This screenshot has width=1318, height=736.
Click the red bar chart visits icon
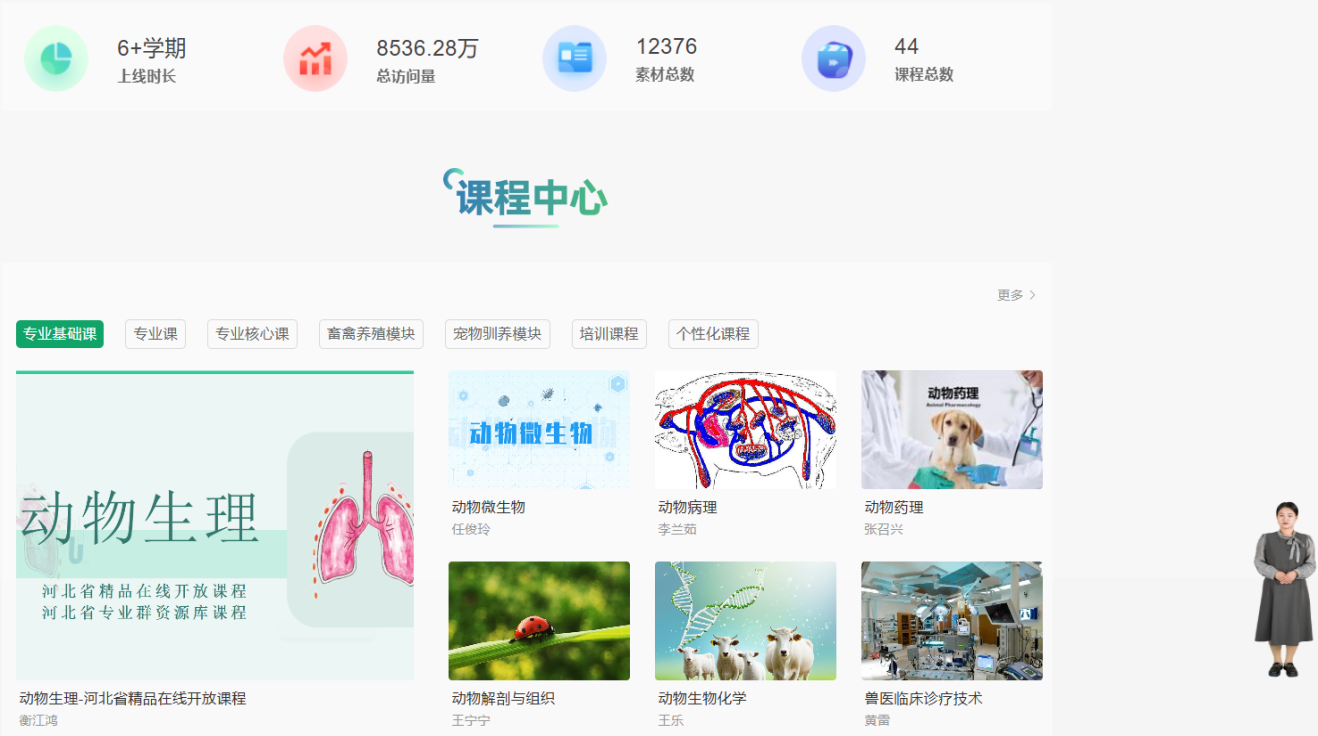315,59
